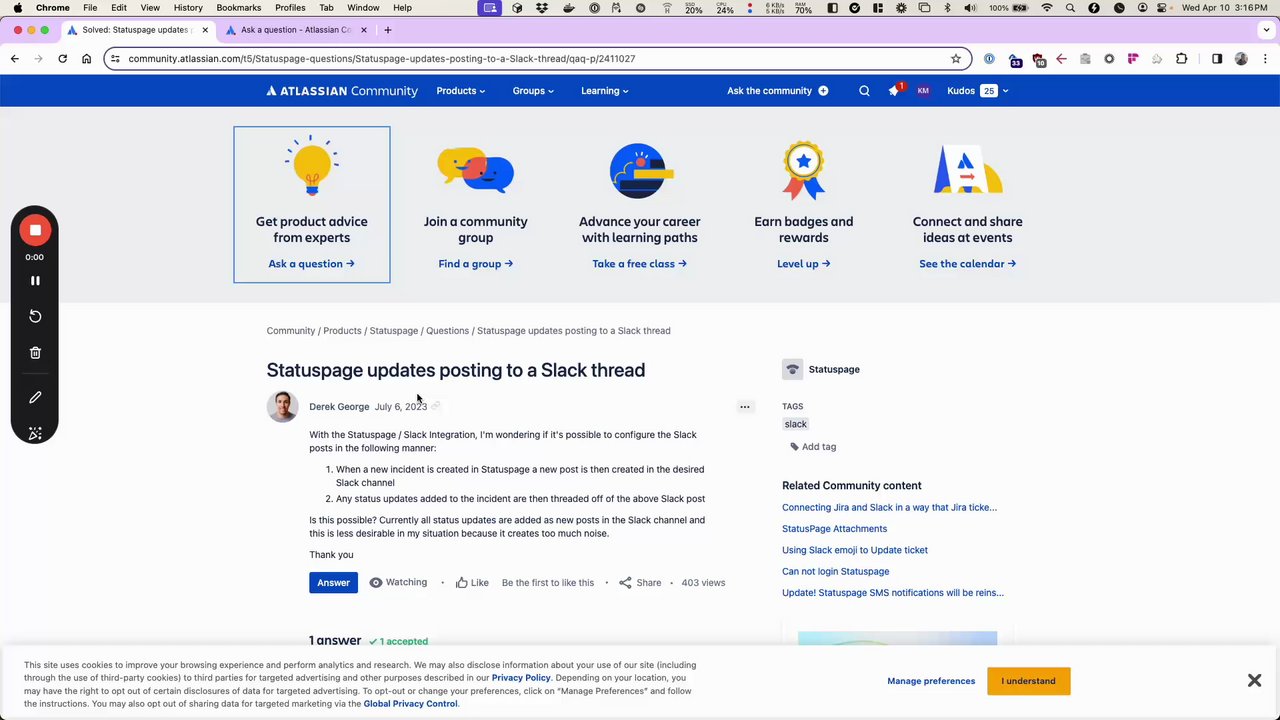Click the 'I understand' cookie button
The image size is (1280, 720).
1028,681
